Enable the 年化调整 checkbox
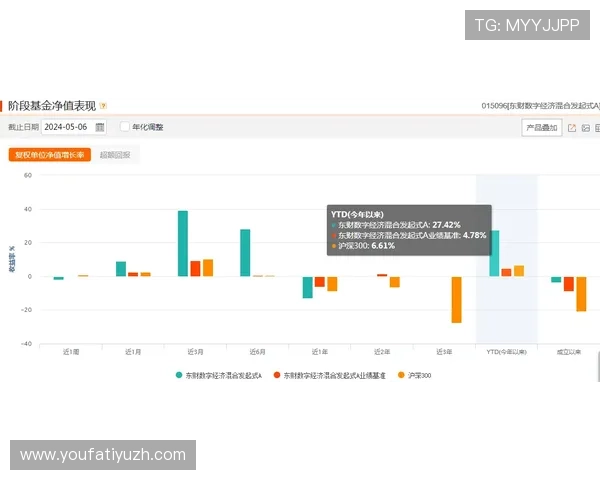 pos(125,127)
